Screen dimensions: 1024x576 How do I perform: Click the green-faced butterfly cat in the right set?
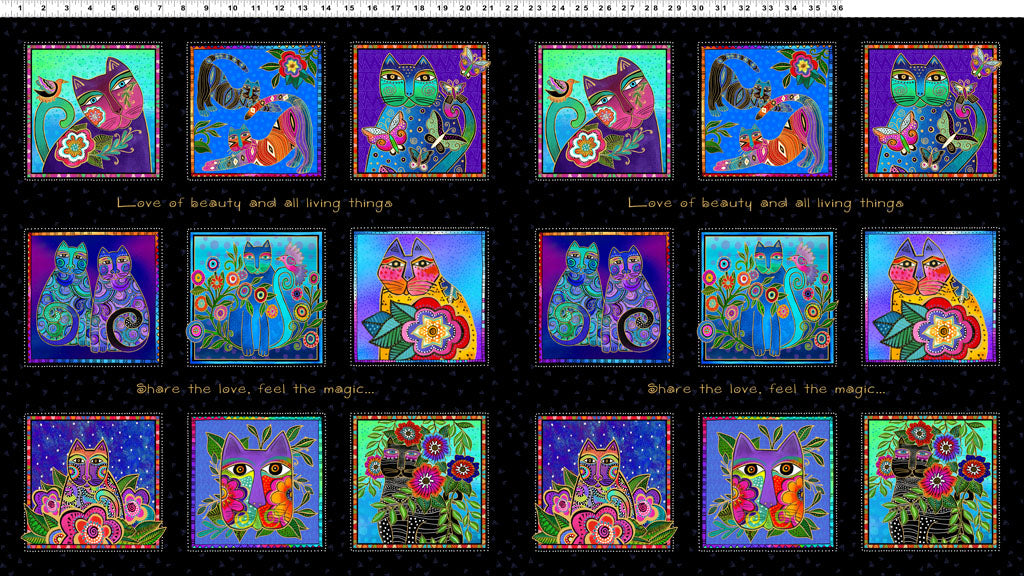point(930,111)
